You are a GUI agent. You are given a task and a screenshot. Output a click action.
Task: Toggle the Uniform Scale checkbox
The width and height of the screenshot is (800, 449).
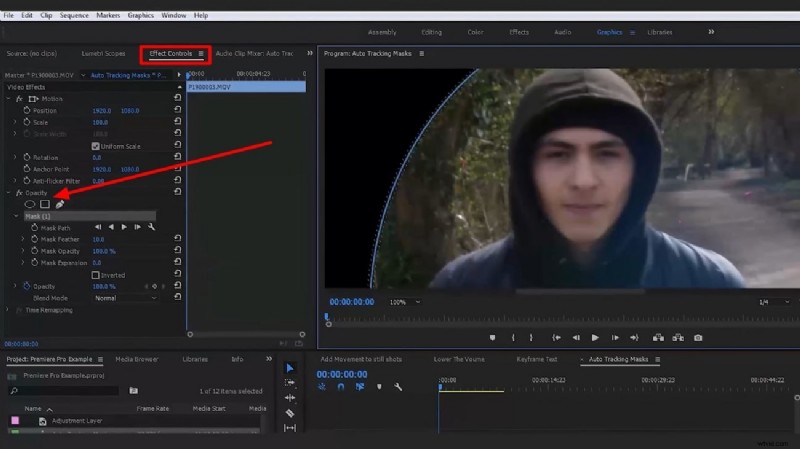pyautogui.click(x=95, y=146)
